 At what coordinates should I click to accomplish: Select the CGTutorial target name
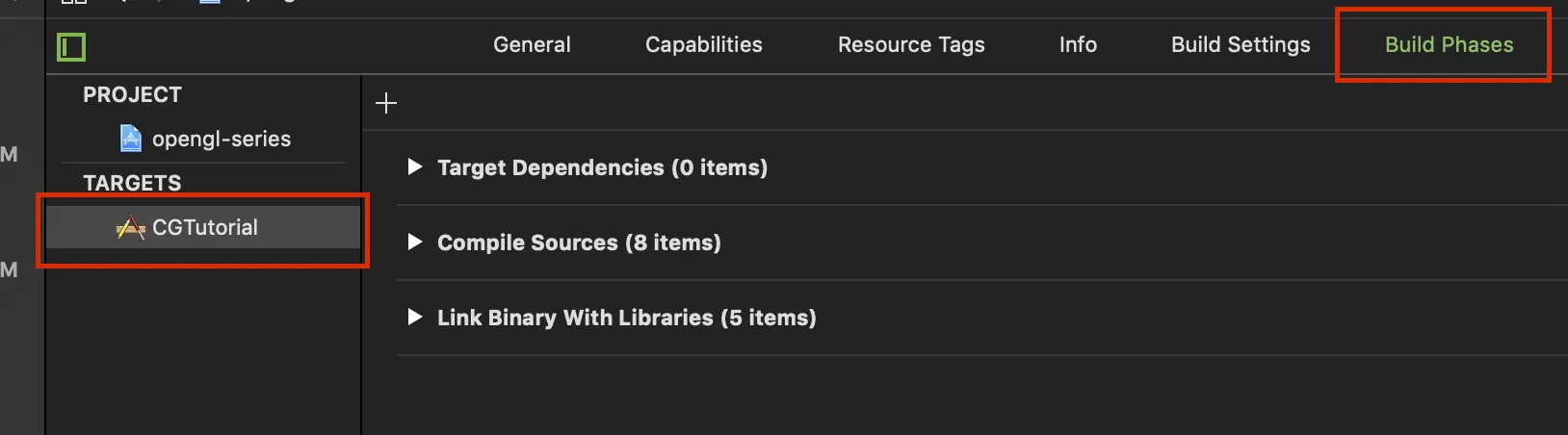click(205, 228)
